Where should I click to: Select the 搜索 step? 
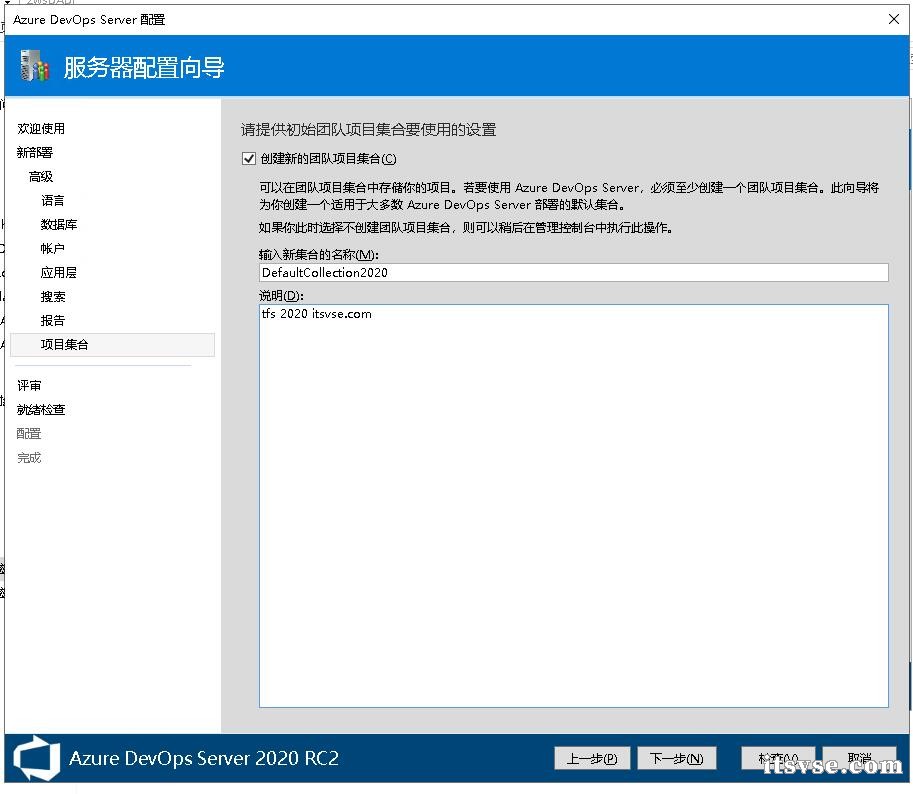pyautogui.click(x=52, y=297)
